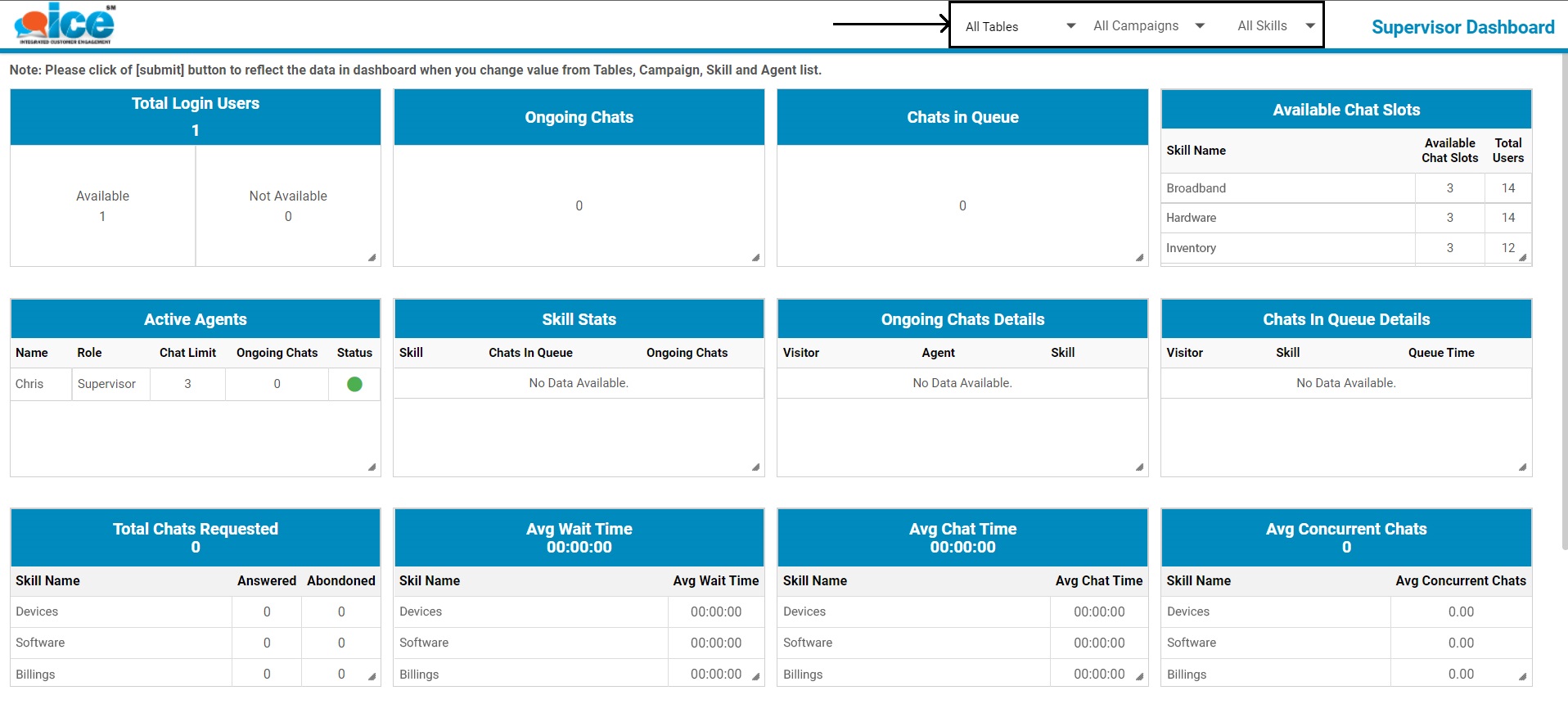Click resize handle of Avg Concurrent Chats panel
1568x704 pixels.
(x=1522, y=677)
